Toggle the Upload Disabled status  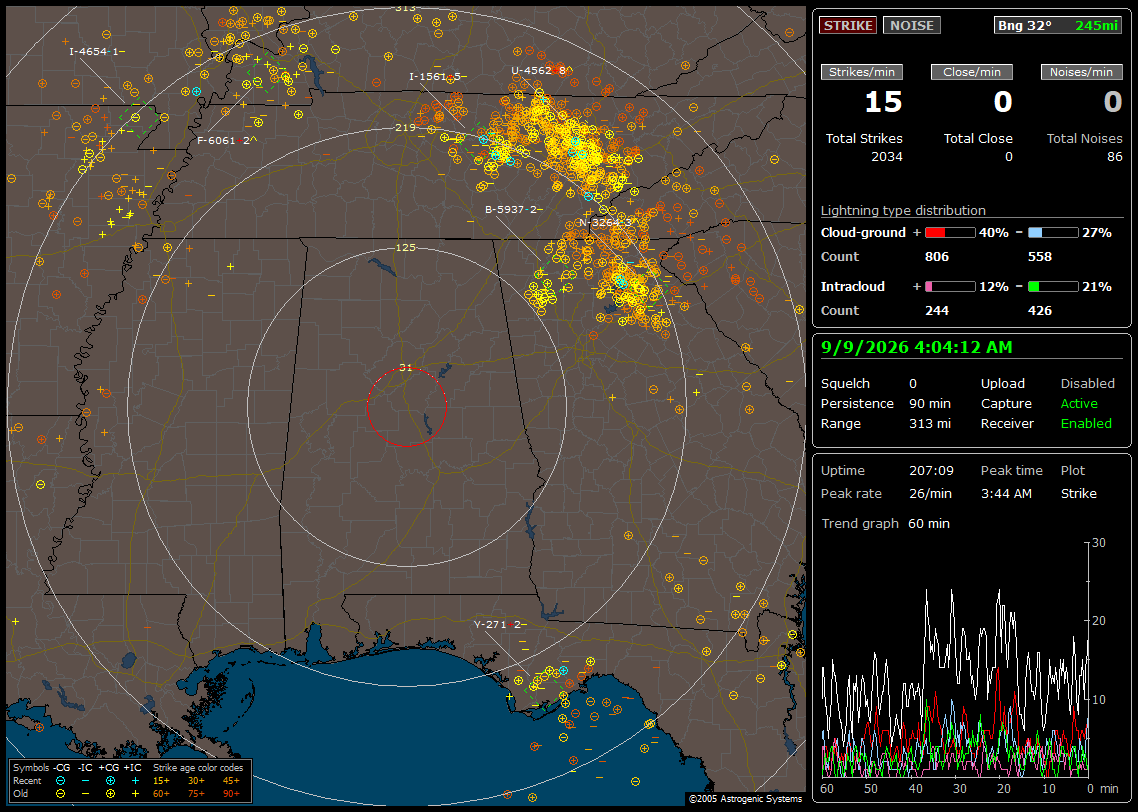click(x=1087, y=383)
